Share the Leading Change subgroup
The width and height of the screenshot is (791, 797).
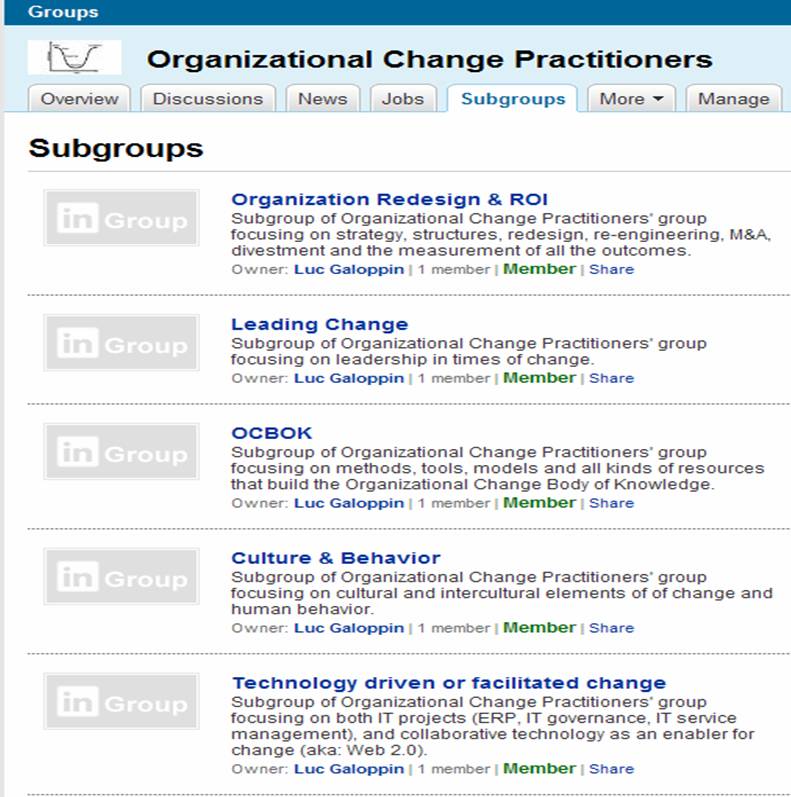[612, 378]
